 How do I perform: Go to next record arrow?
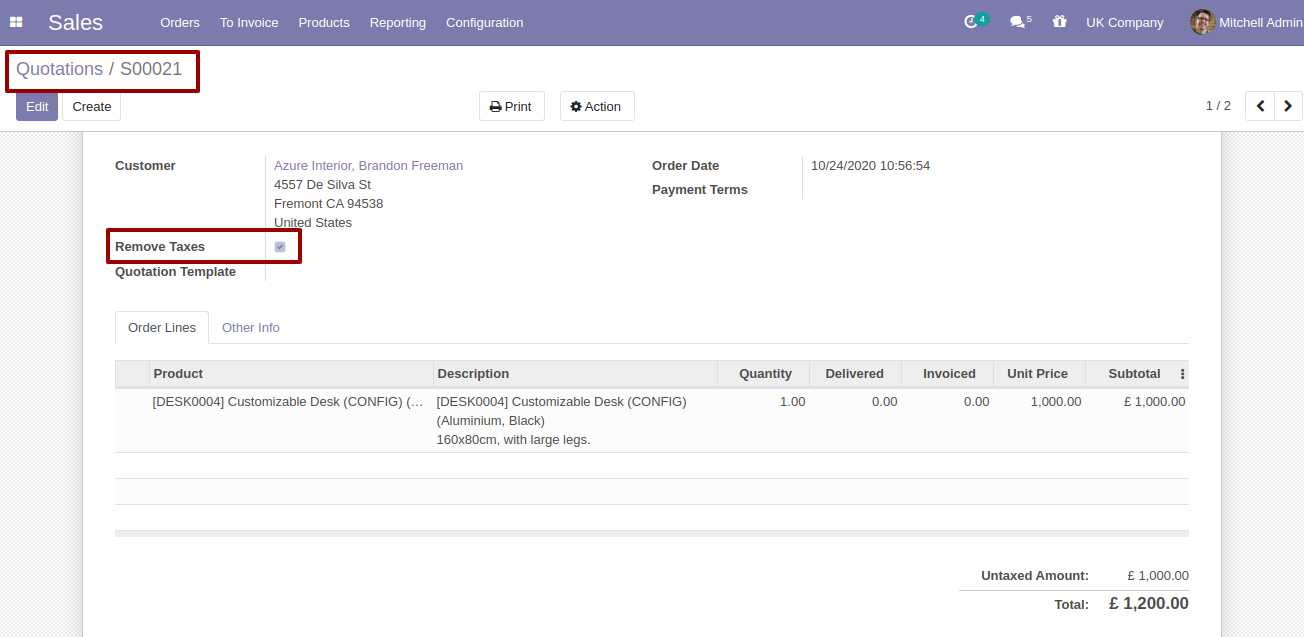(1288, 106)
